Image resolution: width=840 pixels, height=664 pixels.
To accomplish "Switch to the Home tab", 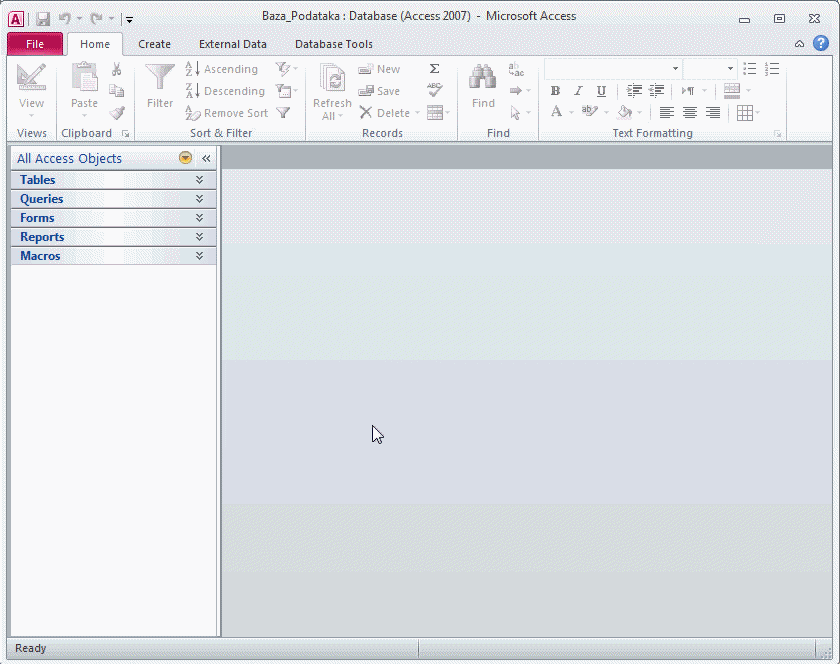I will 95,44.
